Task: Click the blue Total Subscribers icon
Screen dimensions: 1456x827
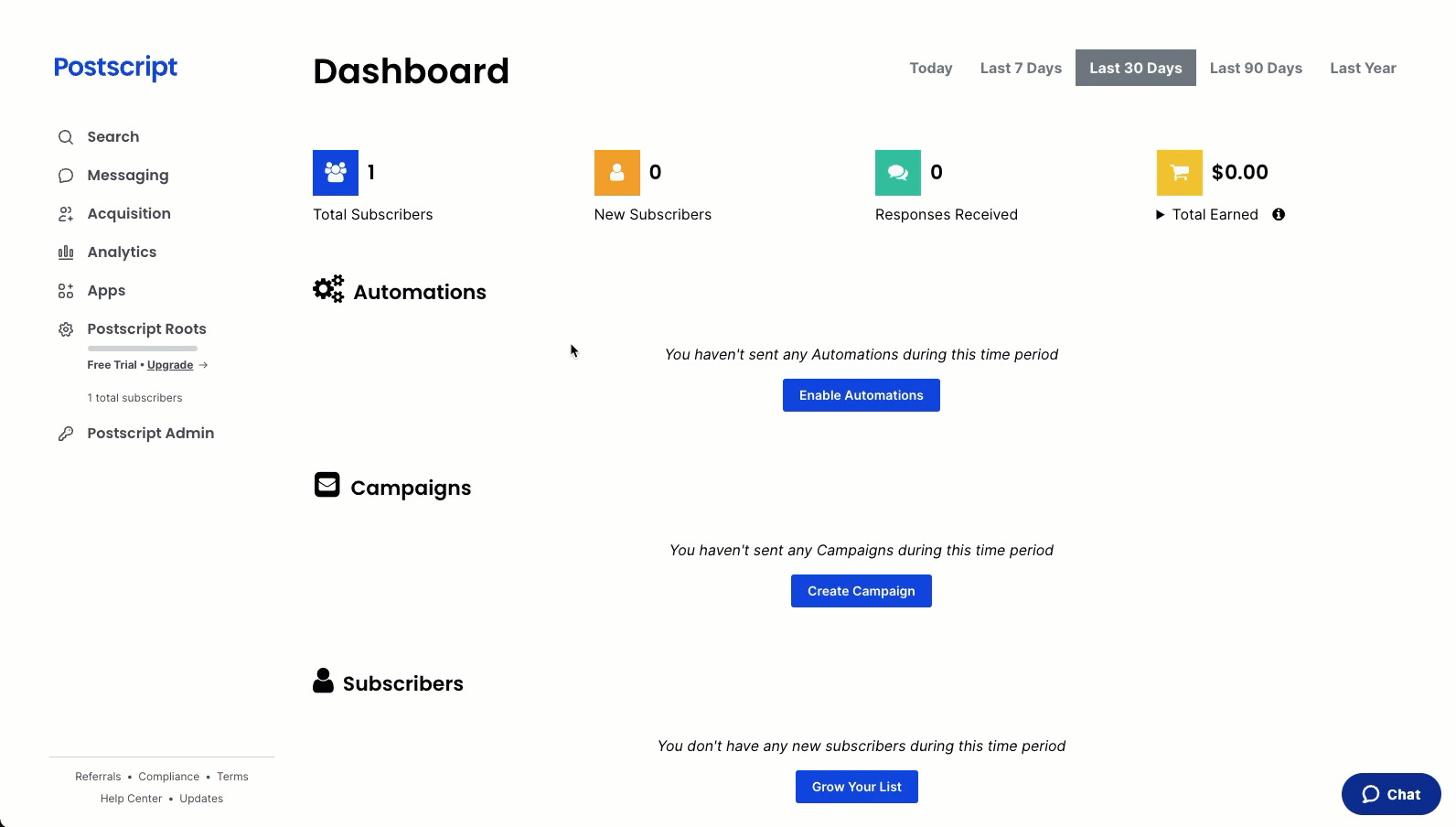Action: coord(336,173)
